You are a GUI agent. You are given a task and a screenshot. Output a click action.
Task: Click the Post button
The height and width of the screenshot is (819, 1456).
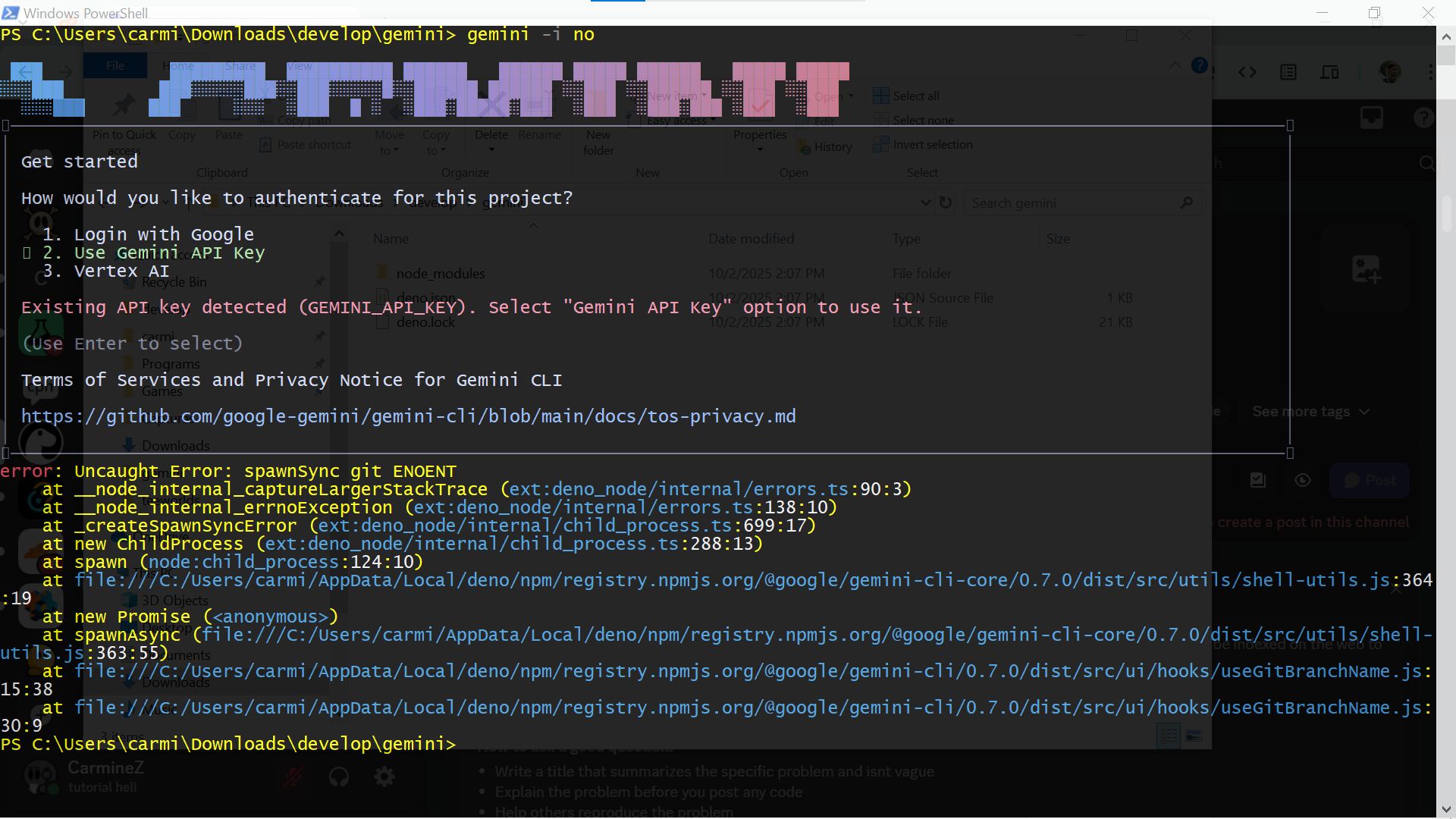click(1370, 480)
